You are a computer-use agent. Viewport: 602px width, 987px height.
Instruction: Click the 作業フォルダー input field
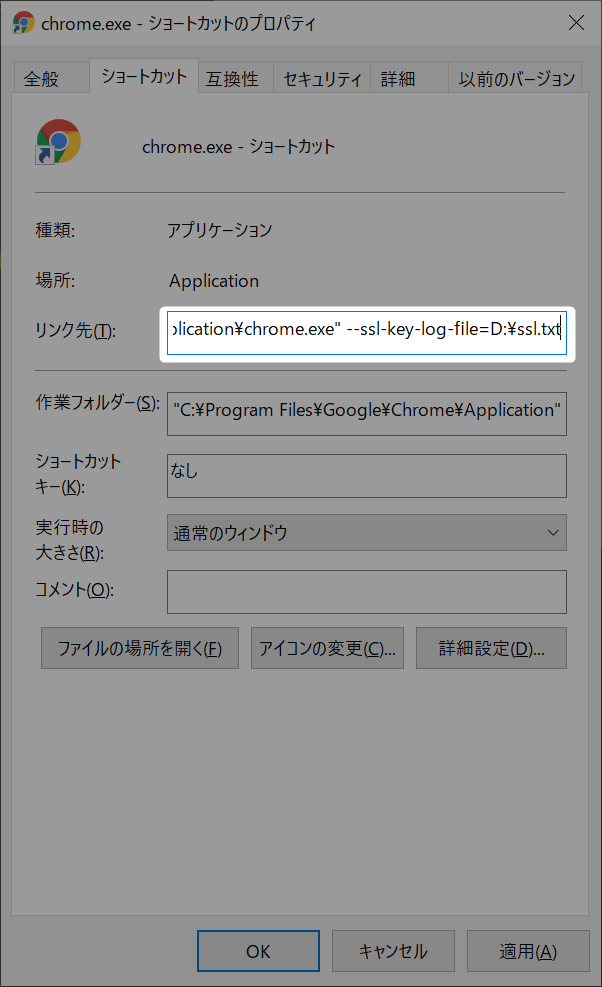tap(366, 414)
